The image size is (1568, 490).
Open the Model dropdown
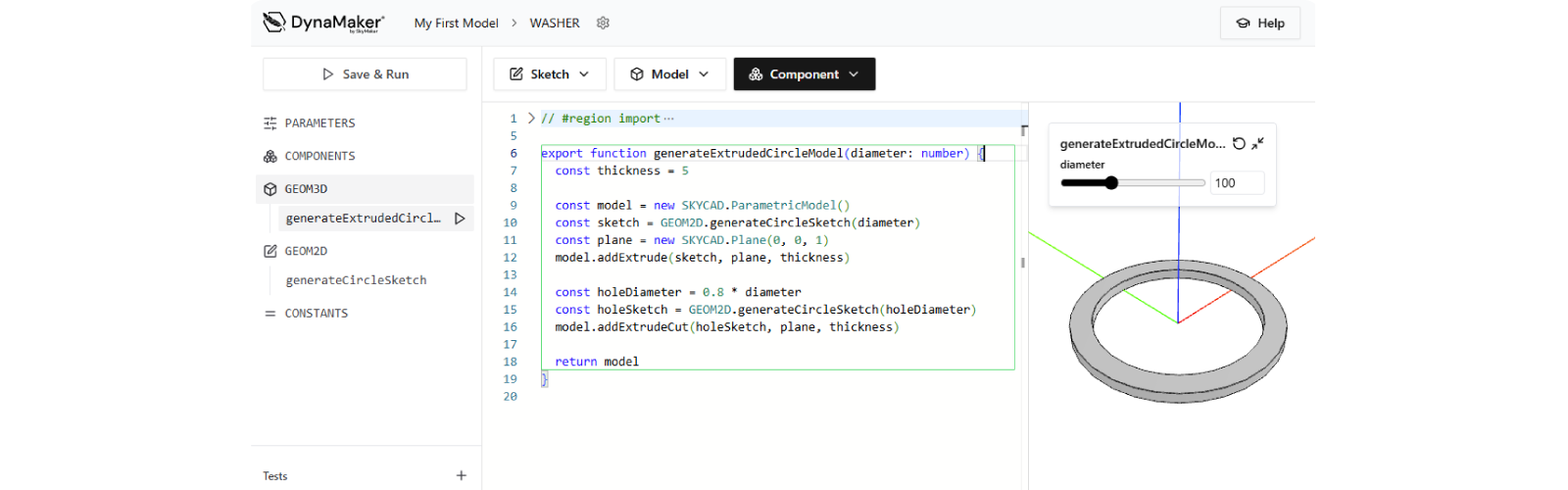pos(669,74)
